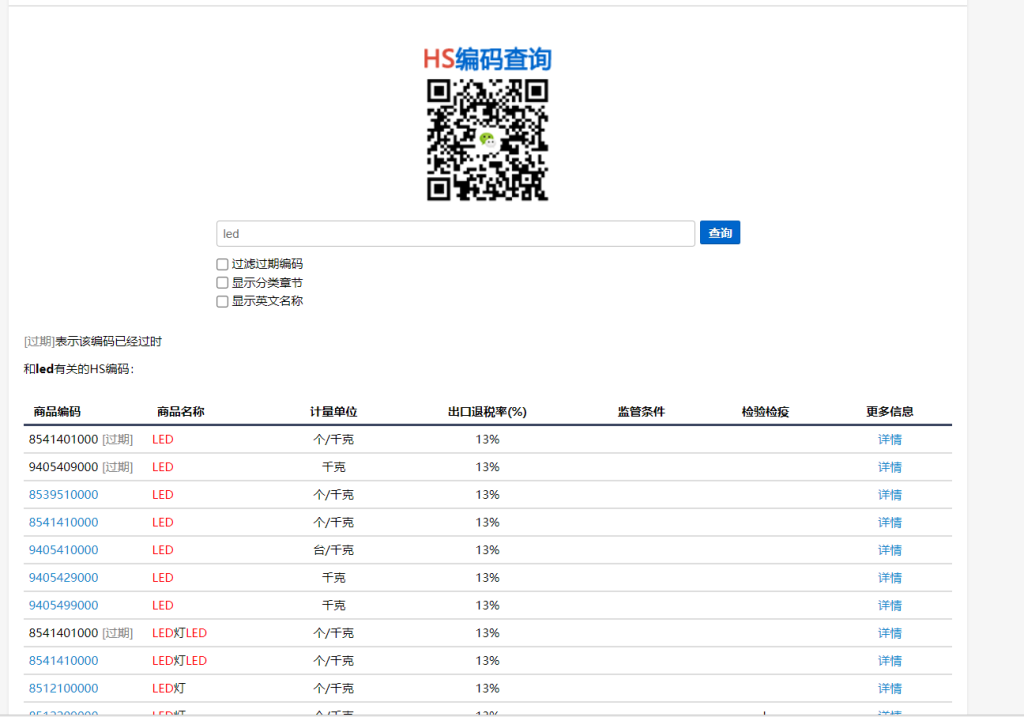
Task: Click HS code 8512100000 link
Action: (63, 688)
